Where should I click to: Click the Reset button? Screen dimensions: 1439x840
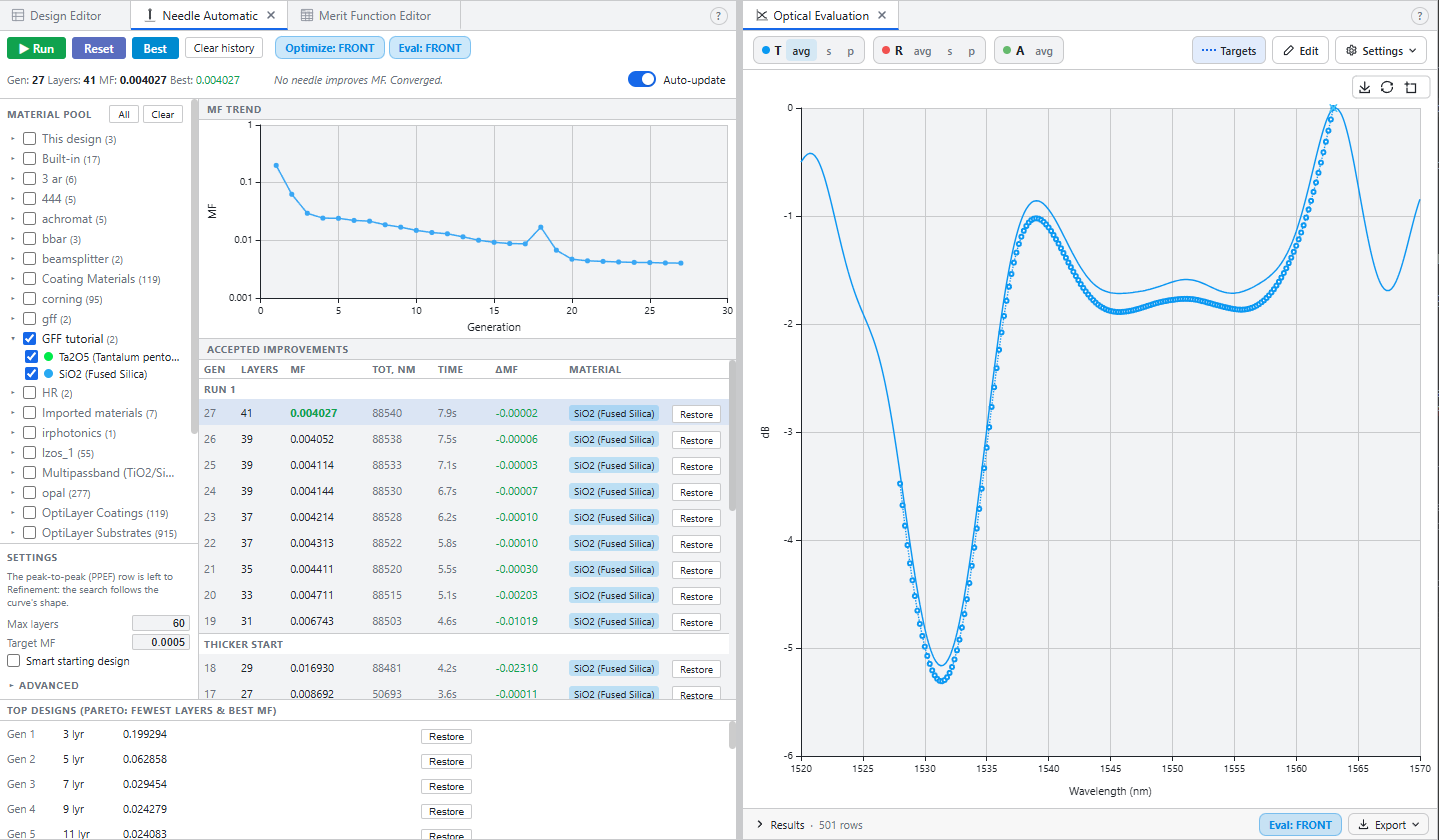99,48
